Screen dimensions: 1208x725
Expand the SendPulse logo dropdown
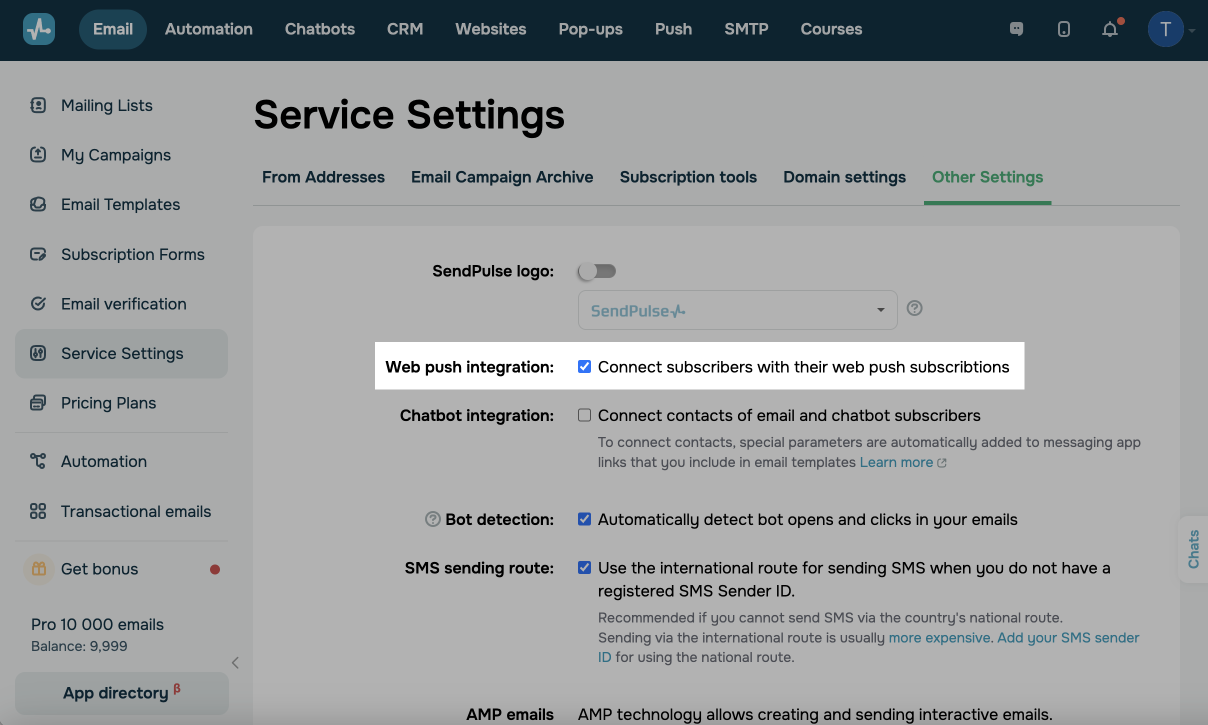click(x=737, y=310)
